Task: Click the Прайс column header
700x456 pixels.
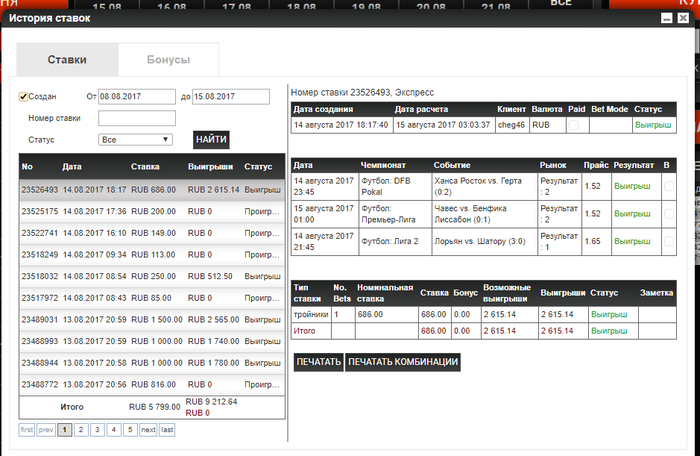Action: coord(596,165)
